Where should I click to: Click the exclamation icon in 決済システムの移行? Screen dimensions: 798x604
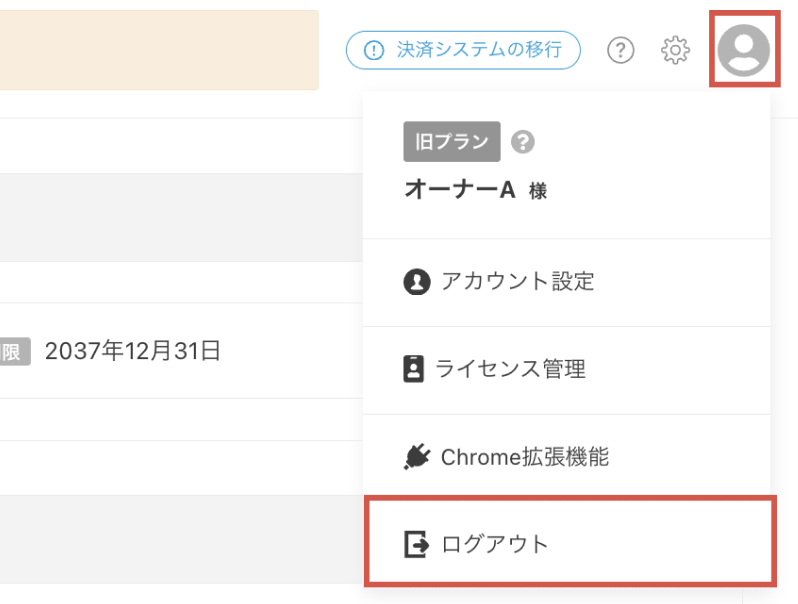pos(374,50)
